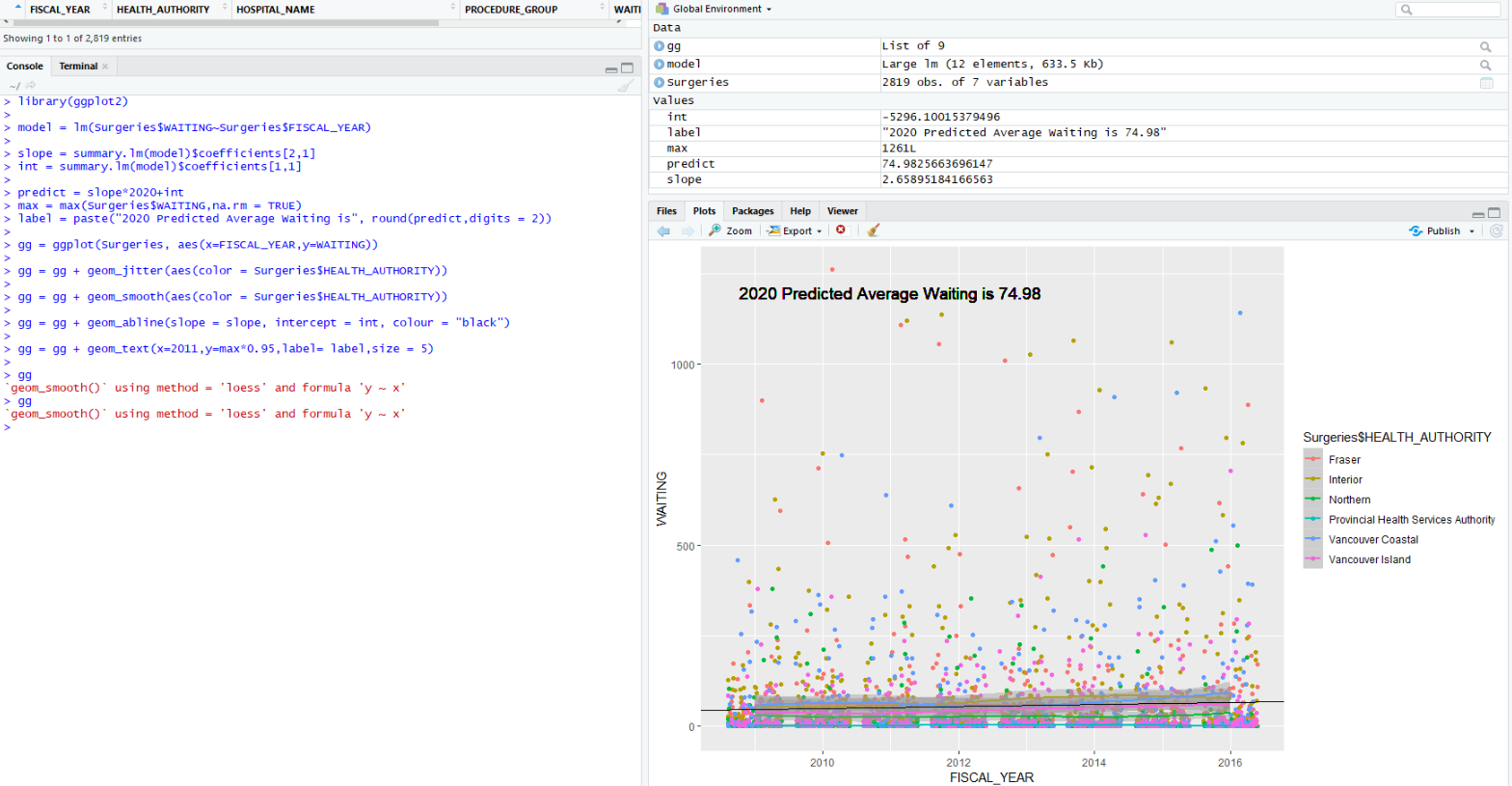Click 'Showing 1 to 1 of 2,819 entries'
This screenshot has height=786, width=1512.
click(72, 39)
